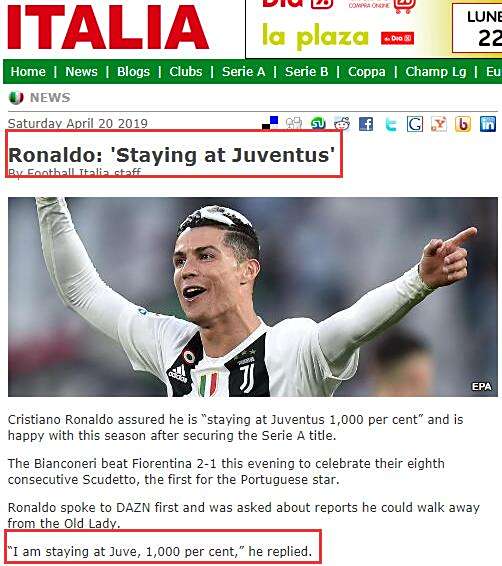Viewport: 502px width, 566px height.
Task: Open the Home menu item
Action: 28,71
